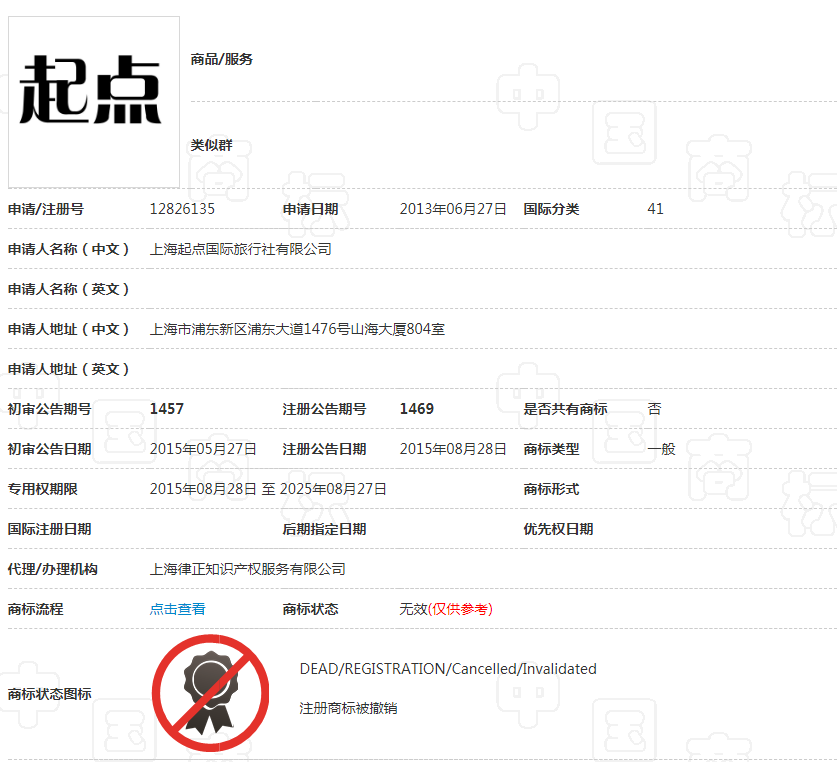Click the 是否共有商标 label
This screenshot has height=762, width=837.
click(565, 409)
